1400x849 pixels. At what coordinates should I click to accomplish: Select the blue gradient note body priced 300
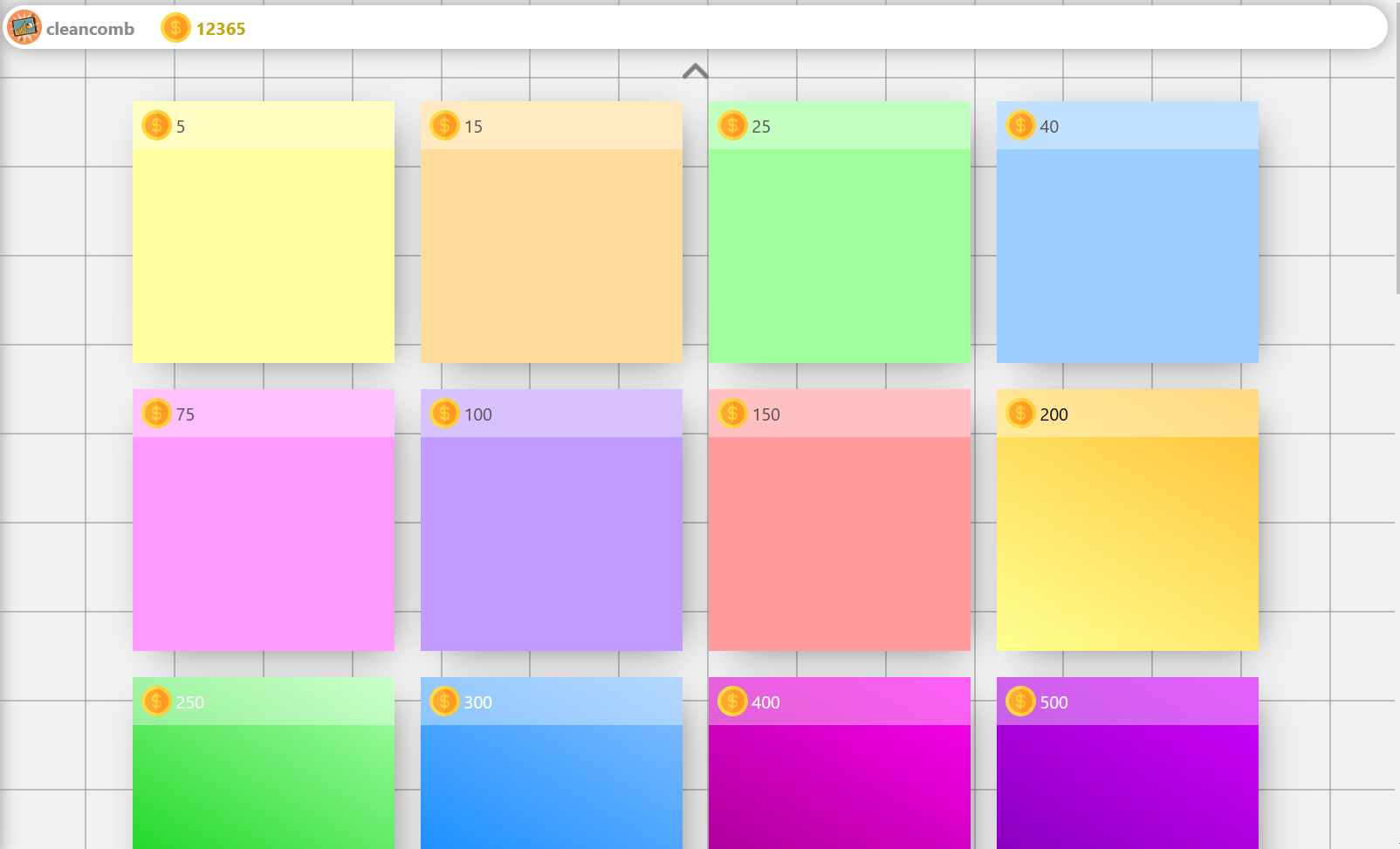point(552,787)
